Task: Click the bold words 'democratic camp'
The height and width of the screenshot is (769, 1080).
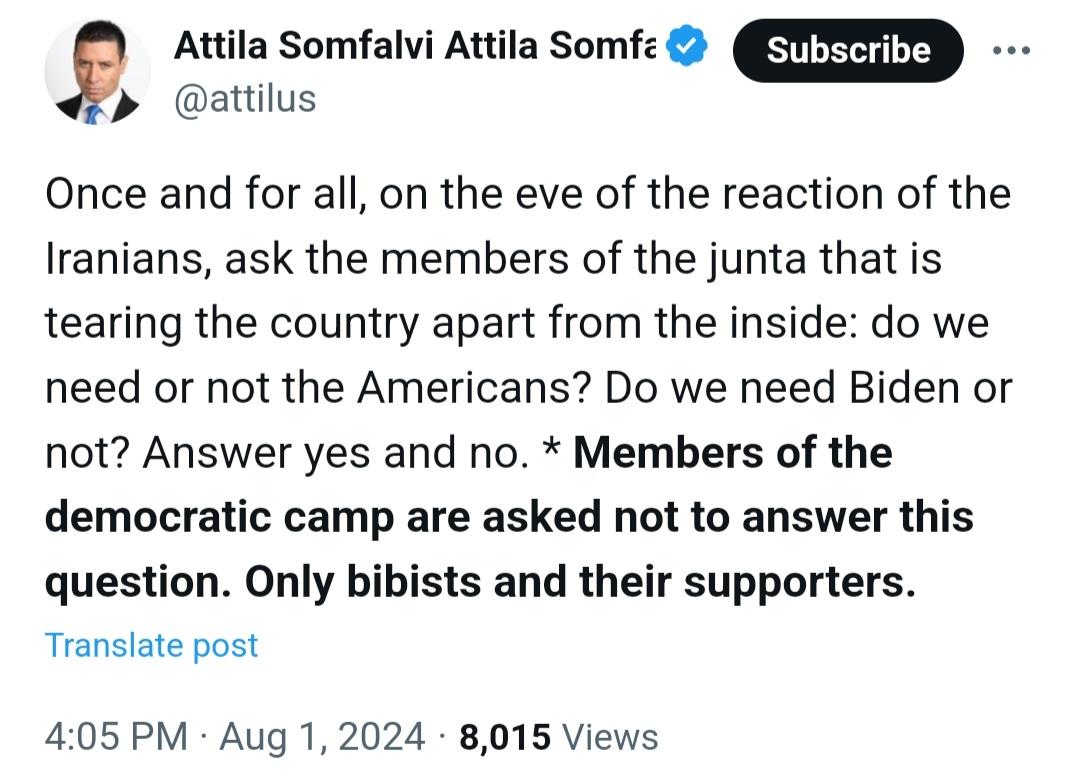Action: [x=220, y=518]
